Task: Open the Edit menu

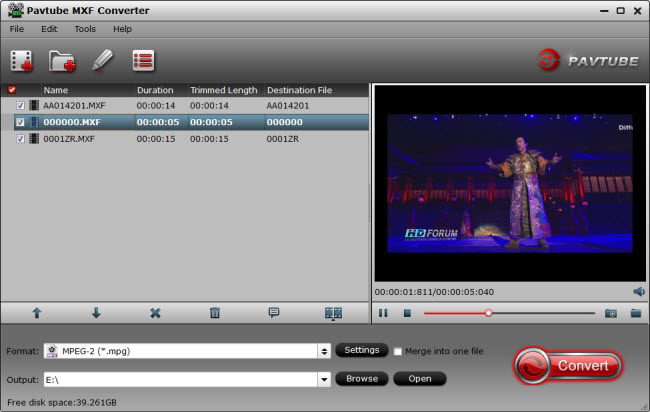Action: pyautogui.click(x=49, y=29)
